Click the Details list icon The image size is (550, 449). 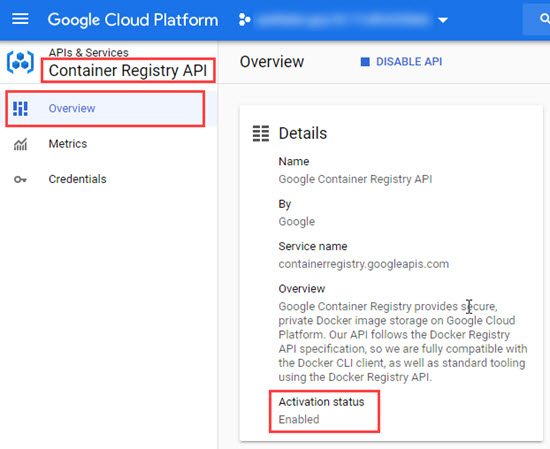click(261, 133)
